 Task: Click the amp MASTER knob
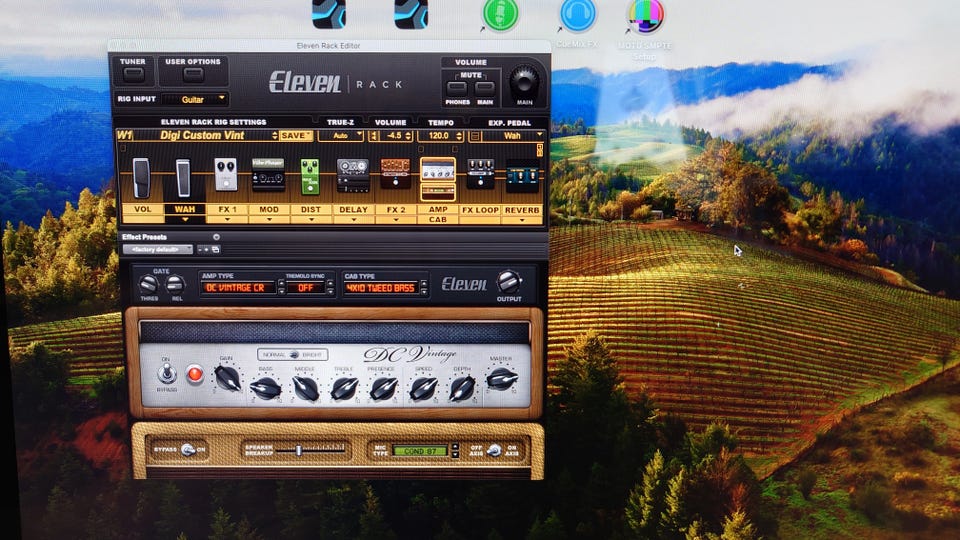(x=501, y=379)
